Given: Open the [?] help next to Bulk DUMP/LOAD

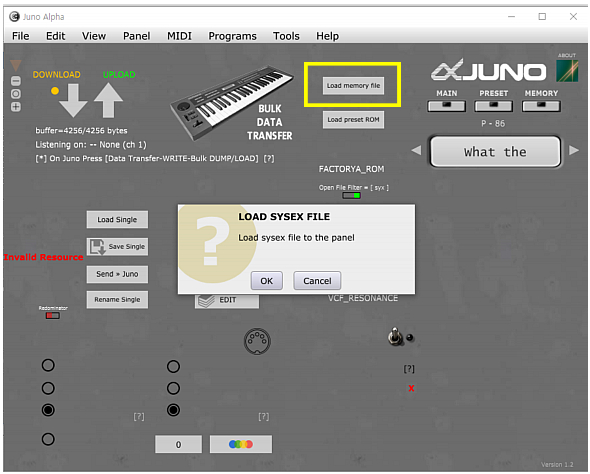Looking at the screenshot, I should 269,158.
